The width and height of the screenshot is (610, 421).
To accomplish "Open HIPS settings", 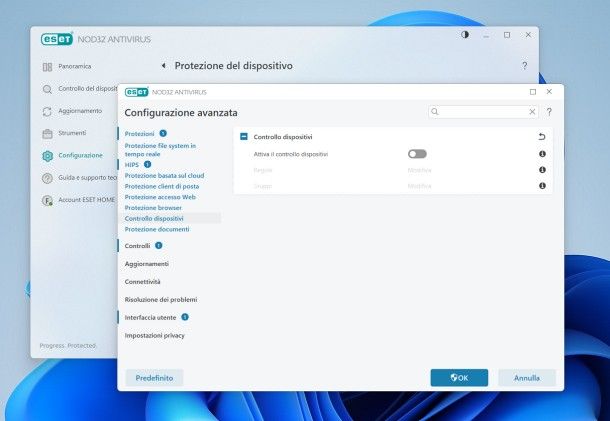I will click(131, 165).
